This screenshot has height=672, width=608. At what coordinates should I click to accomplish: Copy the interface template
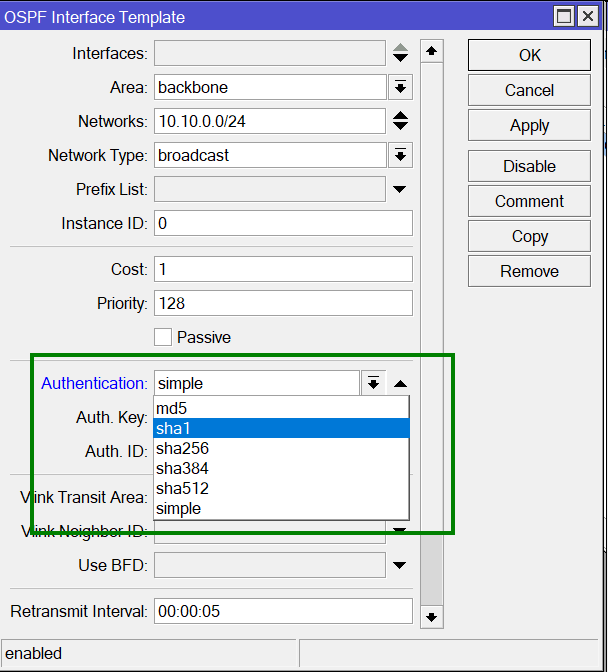[529, 236]
